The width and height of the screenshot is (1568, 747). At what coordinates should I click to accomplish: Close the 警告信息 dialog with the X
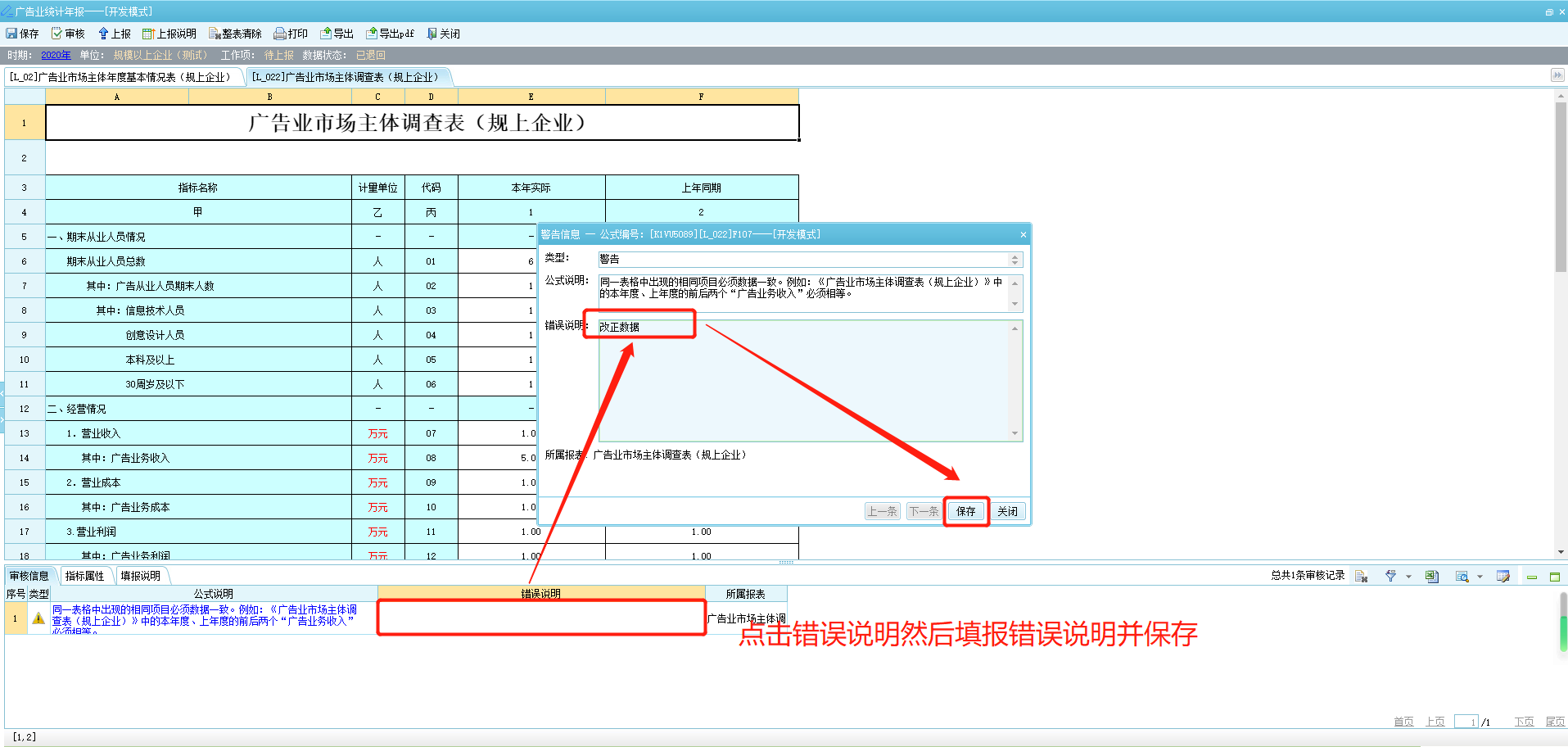point(1023,235)
